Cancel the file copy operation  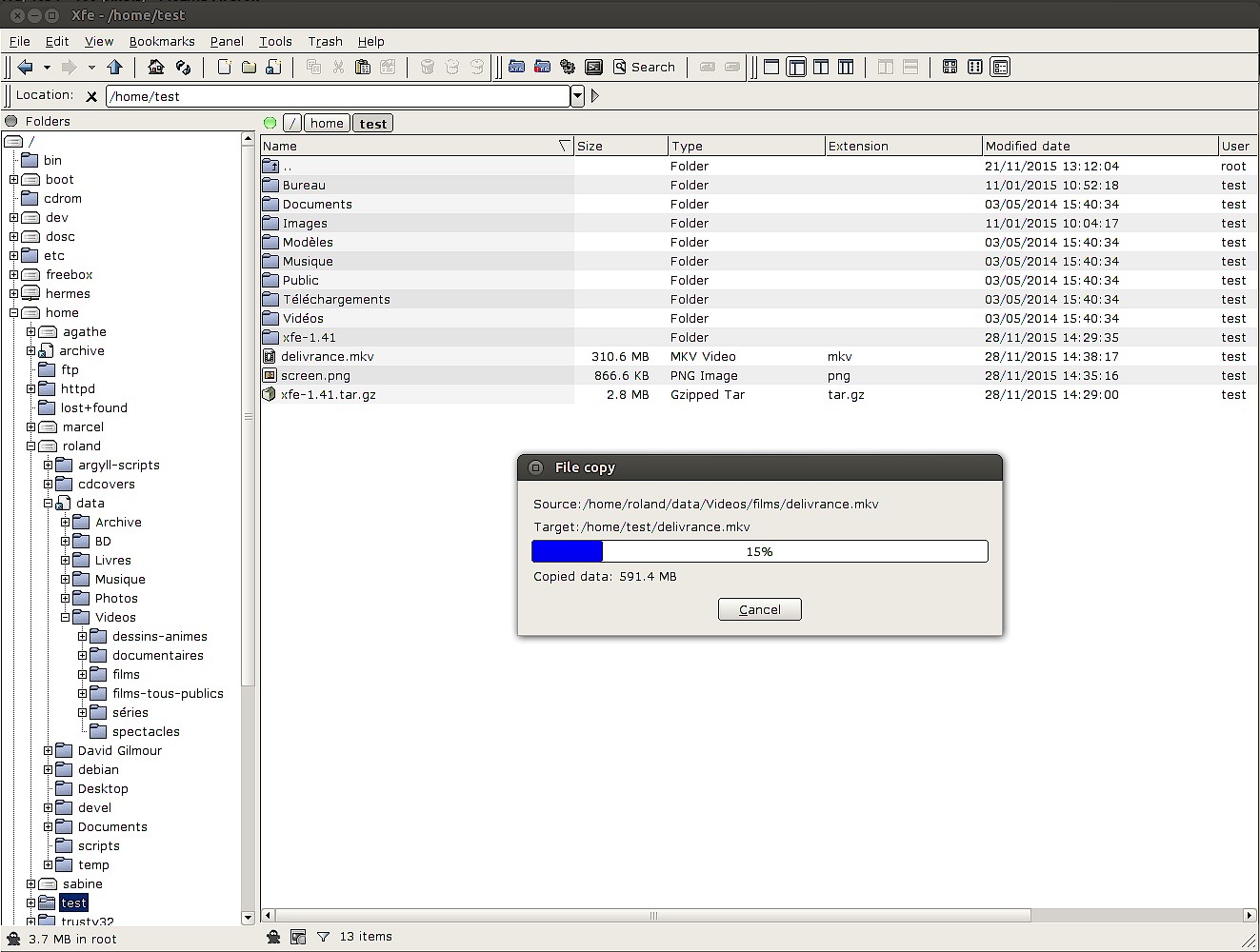coord(760,609)
